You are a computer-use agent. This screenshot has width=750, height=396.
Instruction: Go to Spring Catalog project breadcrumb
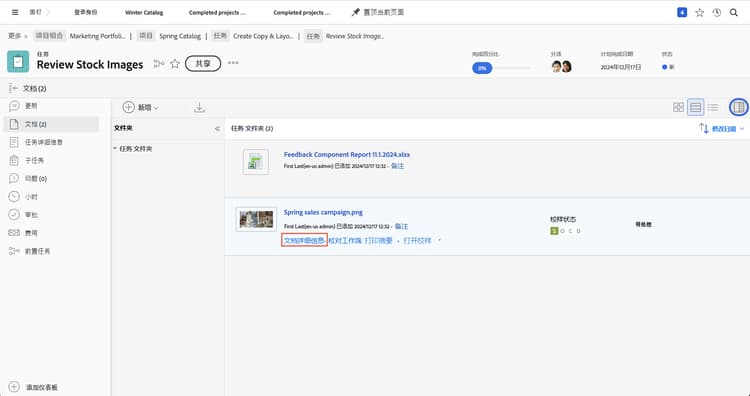[180, 36]
